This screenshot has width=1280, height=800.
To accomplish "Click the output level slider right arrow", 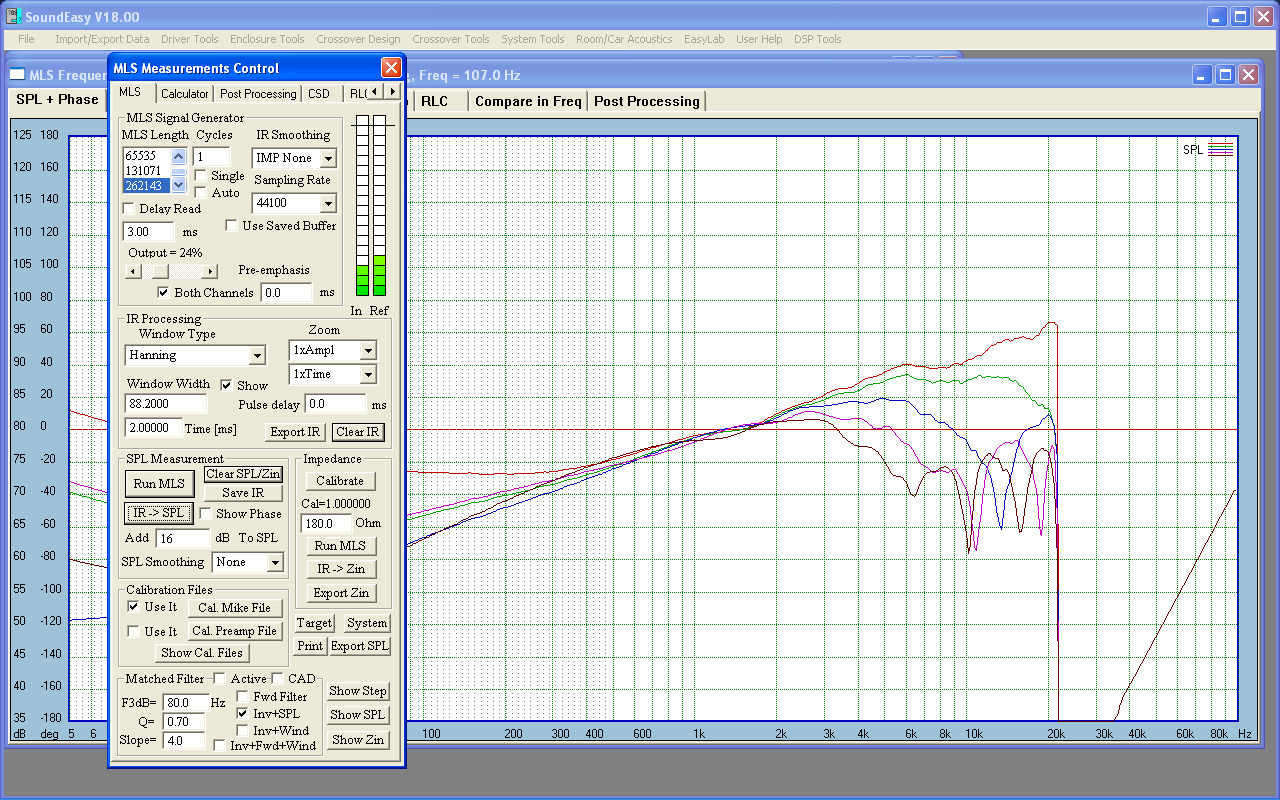I will pyautogui.click(x=209, y=271).
